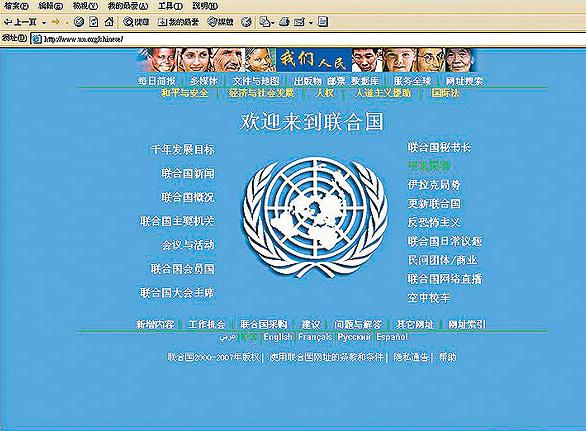
Task: Open the 空中校车 link
Action: coord(429,298)
